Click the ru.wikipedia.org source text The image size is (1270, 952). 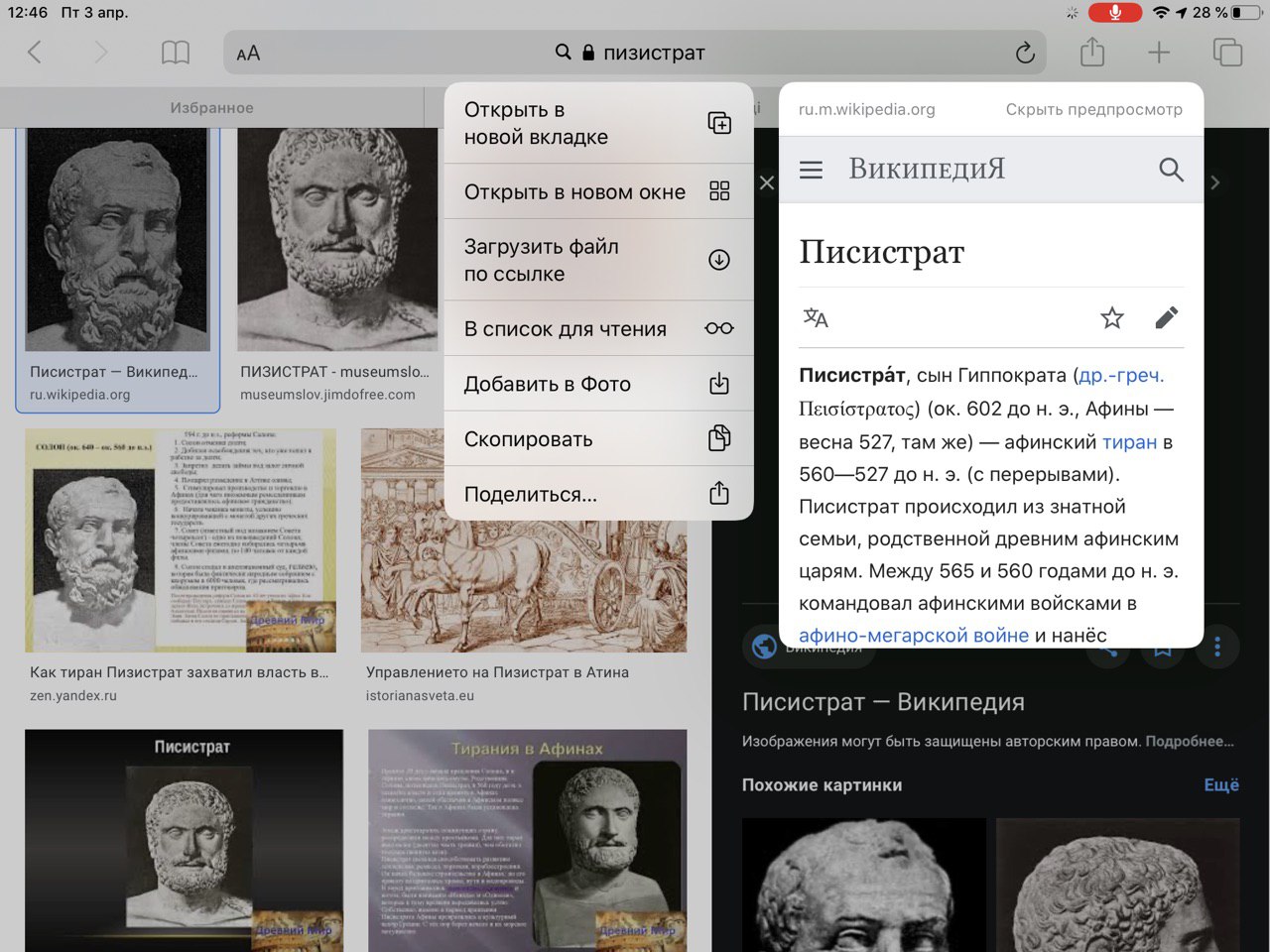click(80, 395)
